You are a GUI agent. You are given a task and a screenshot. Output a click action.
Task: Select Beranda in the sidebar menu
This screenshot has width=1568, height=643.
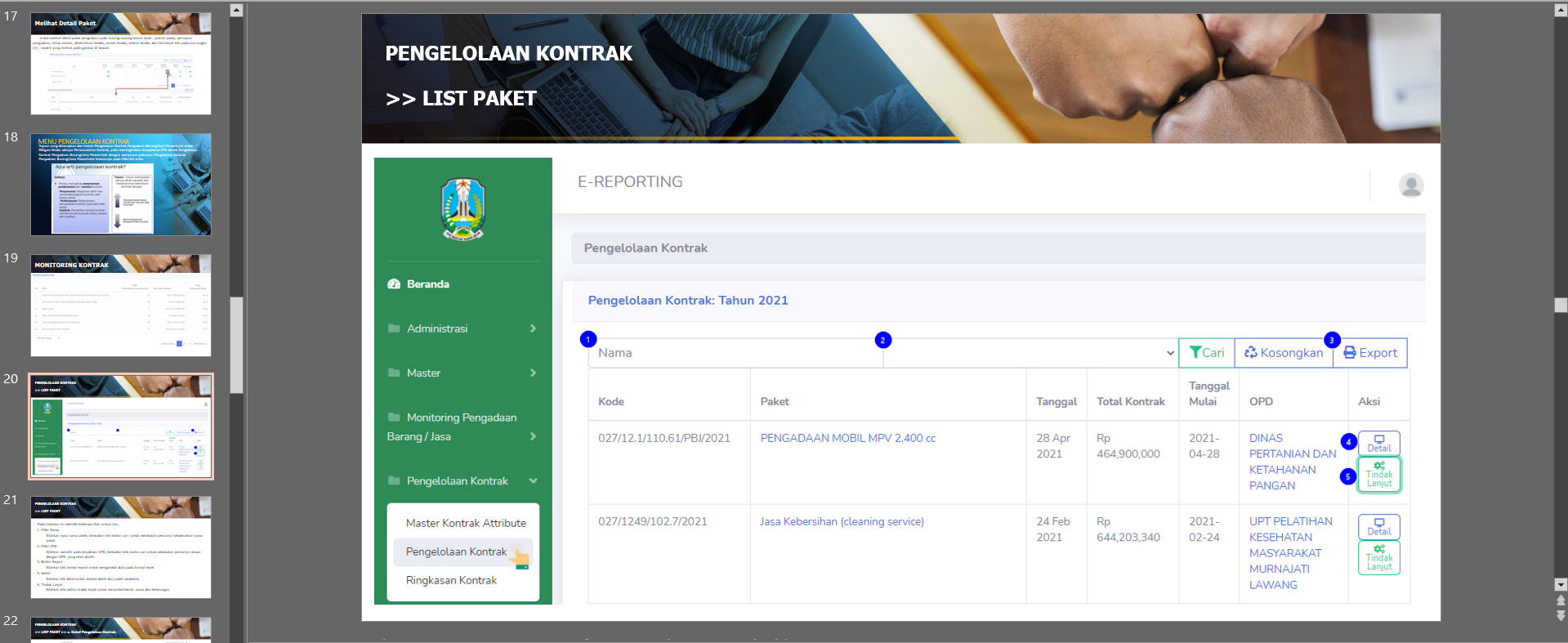pos(428,284)
